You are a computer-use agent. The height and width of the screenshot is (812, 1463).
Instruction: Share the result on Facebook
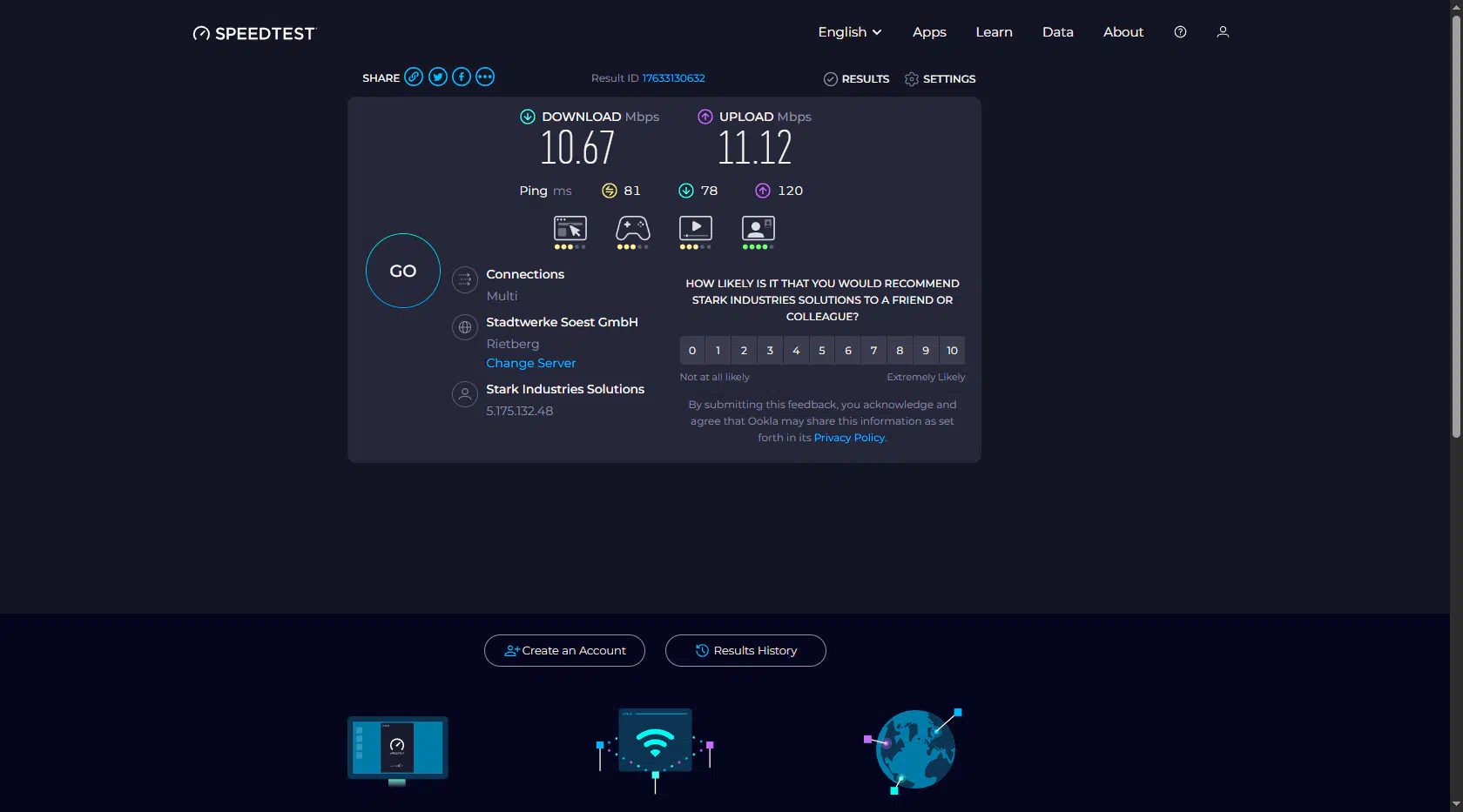pyautogui.click(x=462, y=77)
